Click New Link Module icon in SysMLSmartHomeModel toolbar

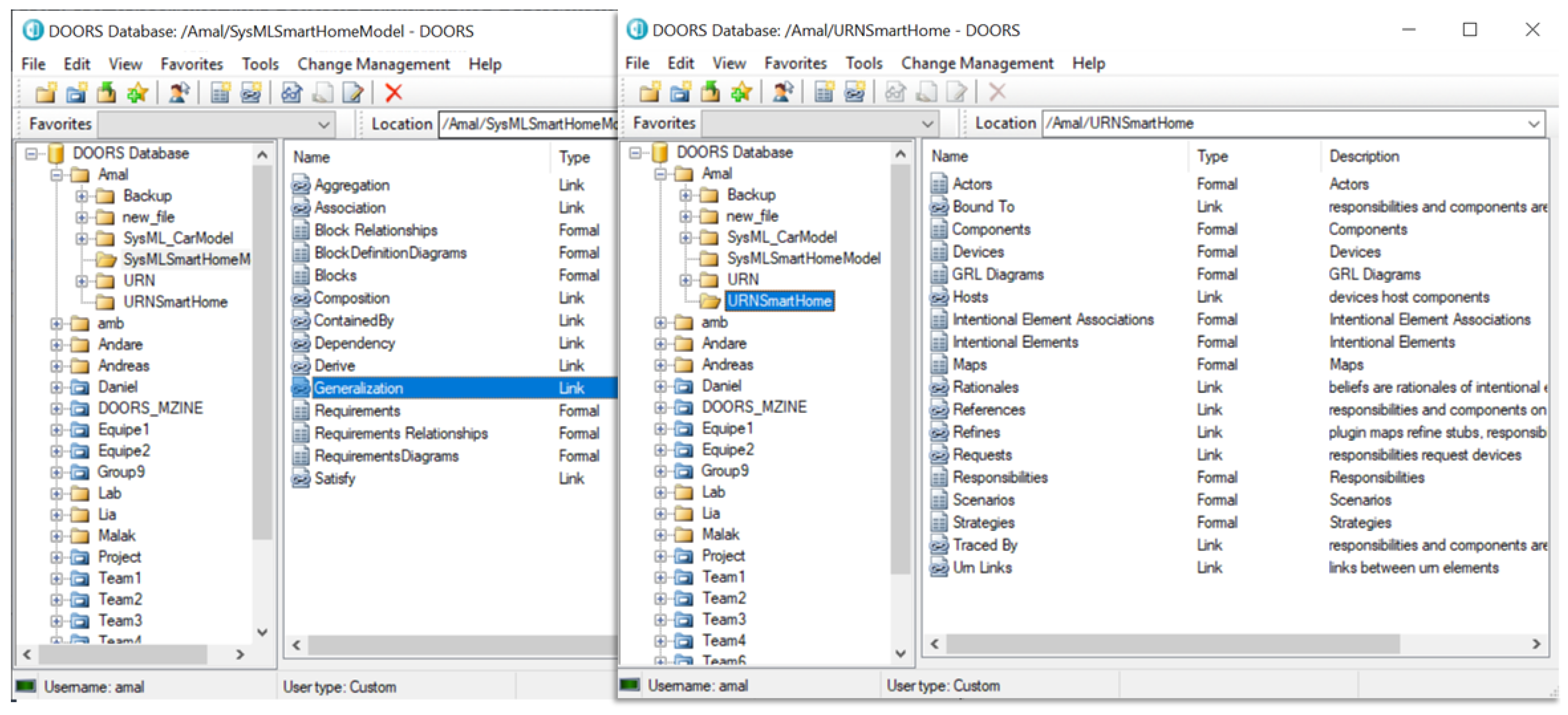(251, 93)
